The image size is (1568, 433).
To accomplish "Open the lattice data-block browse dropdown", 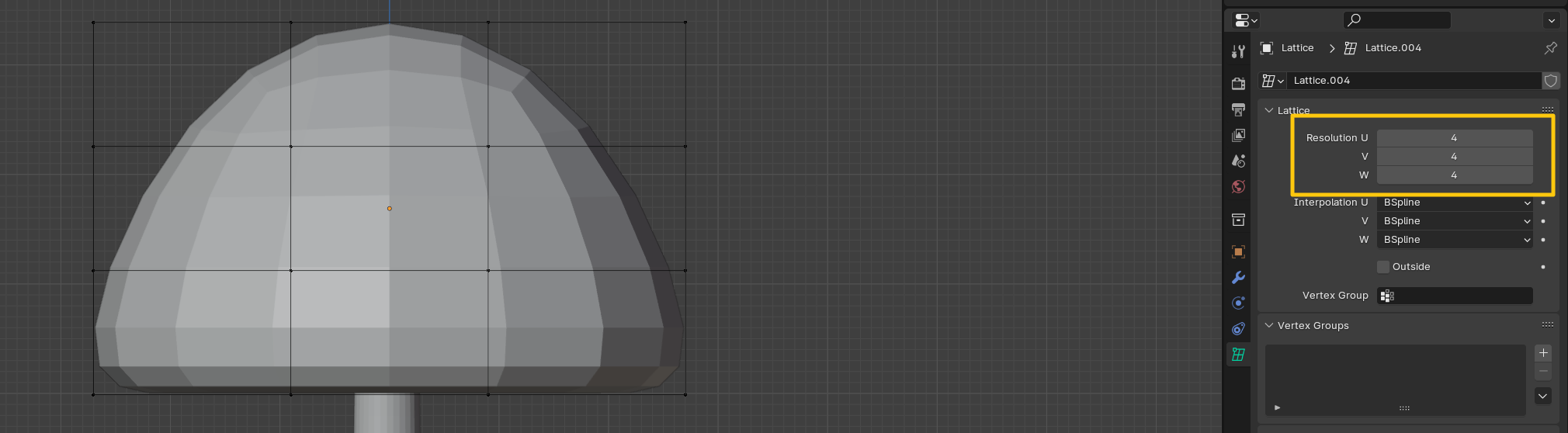I will [x=1272, y=81].
